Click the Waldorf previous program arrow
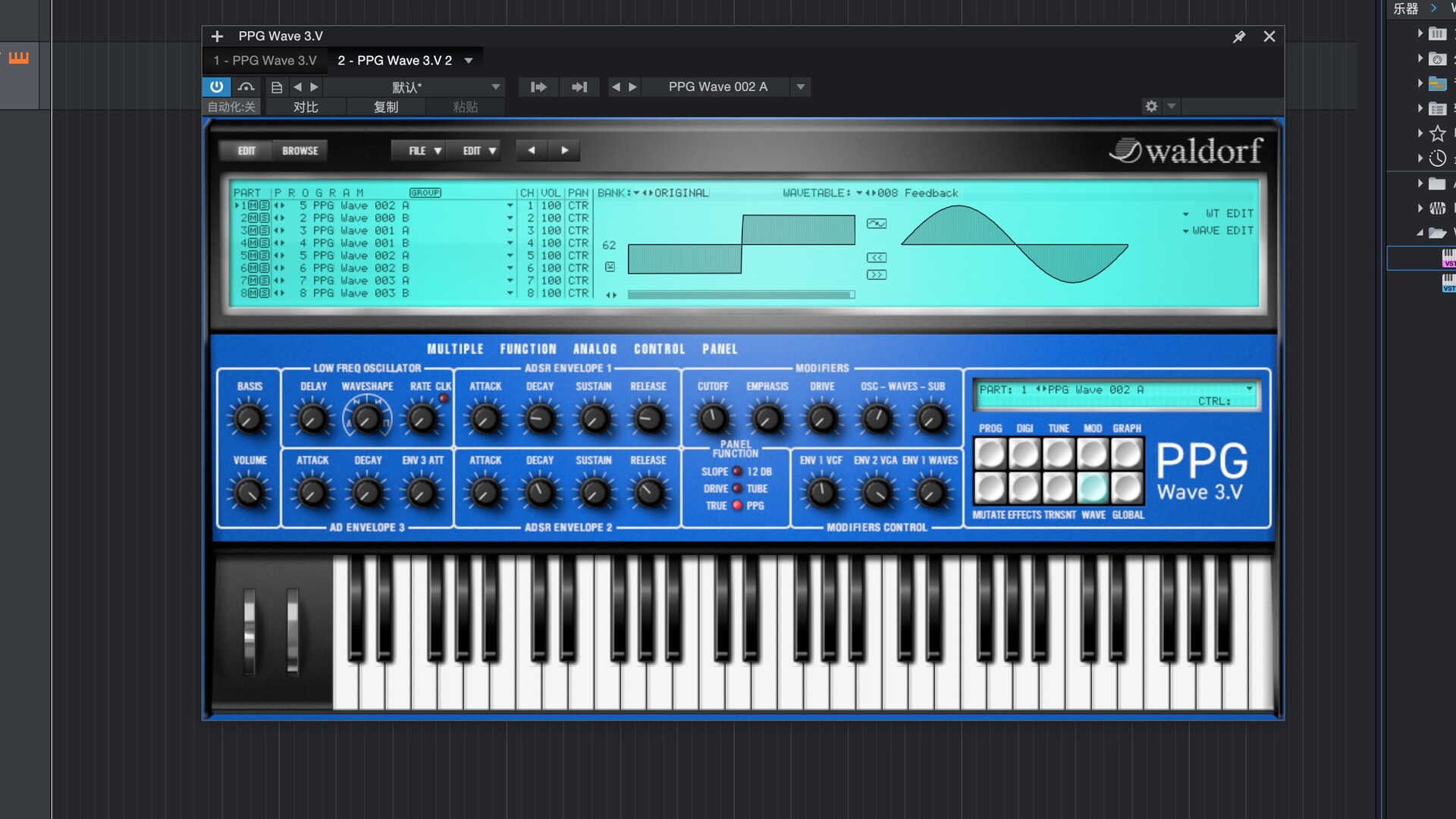The height and width of the screenshot is (819, 1456). coord(532,150)
